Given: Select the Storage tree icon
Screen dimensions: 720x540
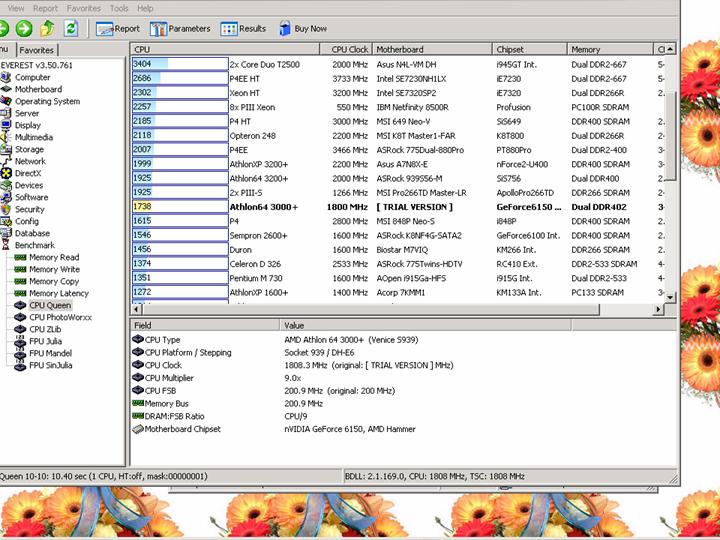Looking at the screenshot, I should 6,149.
